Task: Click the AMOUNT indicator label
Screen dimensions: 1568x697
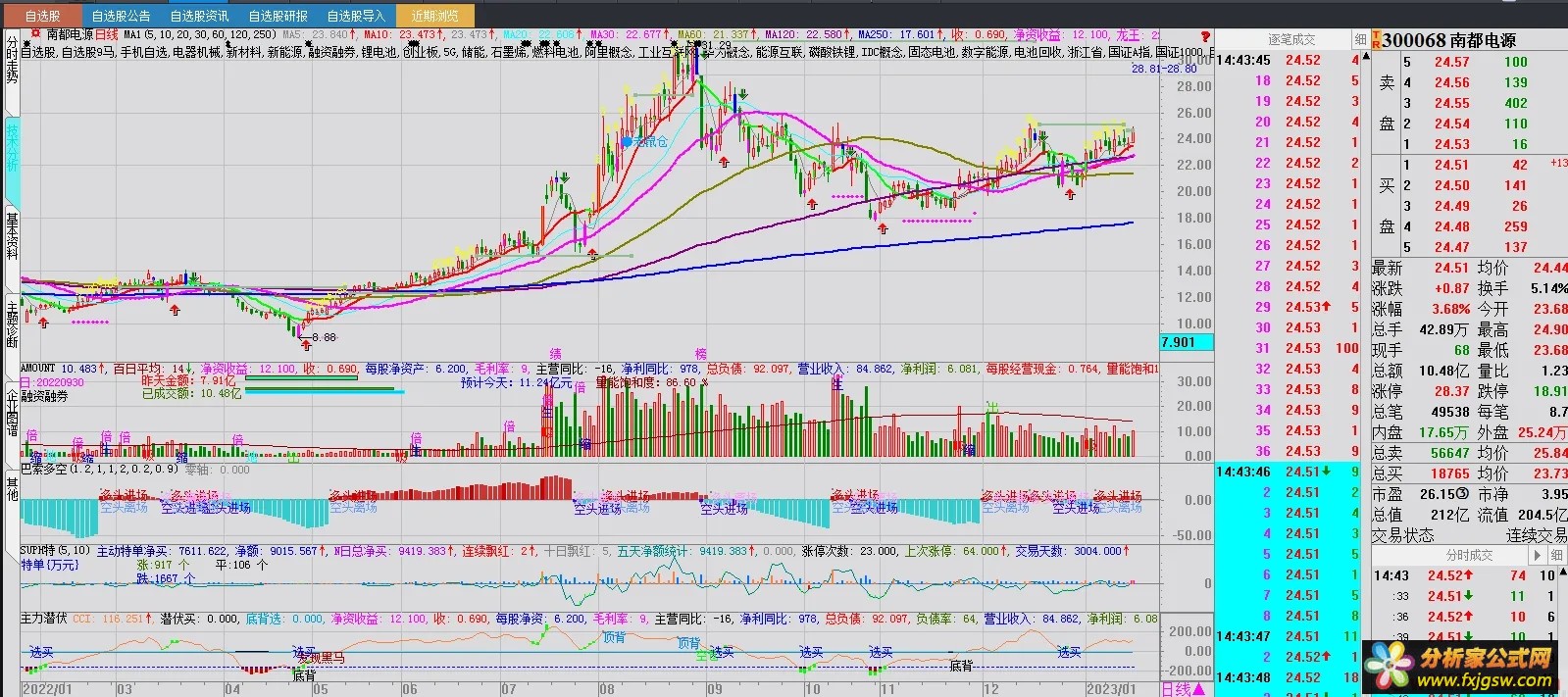Action: coord(38,369)
